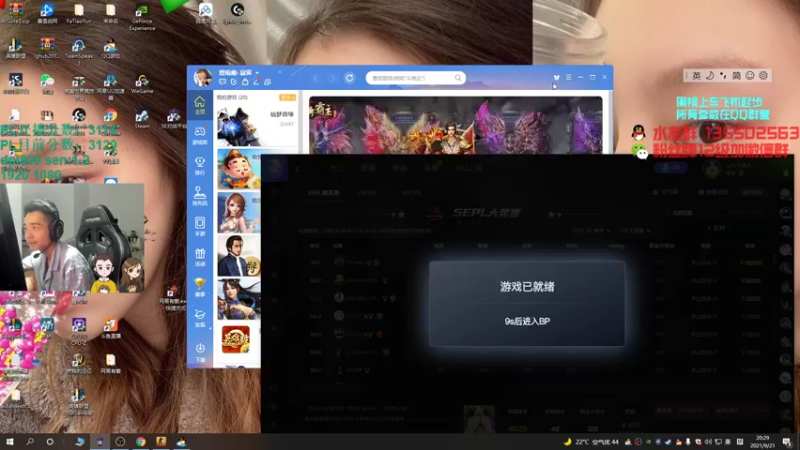This screenshot has height=450, width=800.
Task: Open the notification center in the system tray
Action: pos(787,442)
